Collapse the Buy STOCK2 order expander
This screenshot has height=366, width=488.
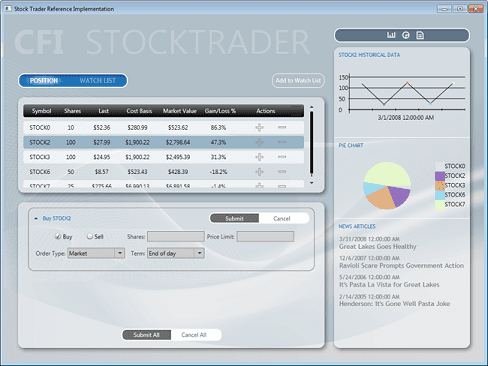click(36, 219)
